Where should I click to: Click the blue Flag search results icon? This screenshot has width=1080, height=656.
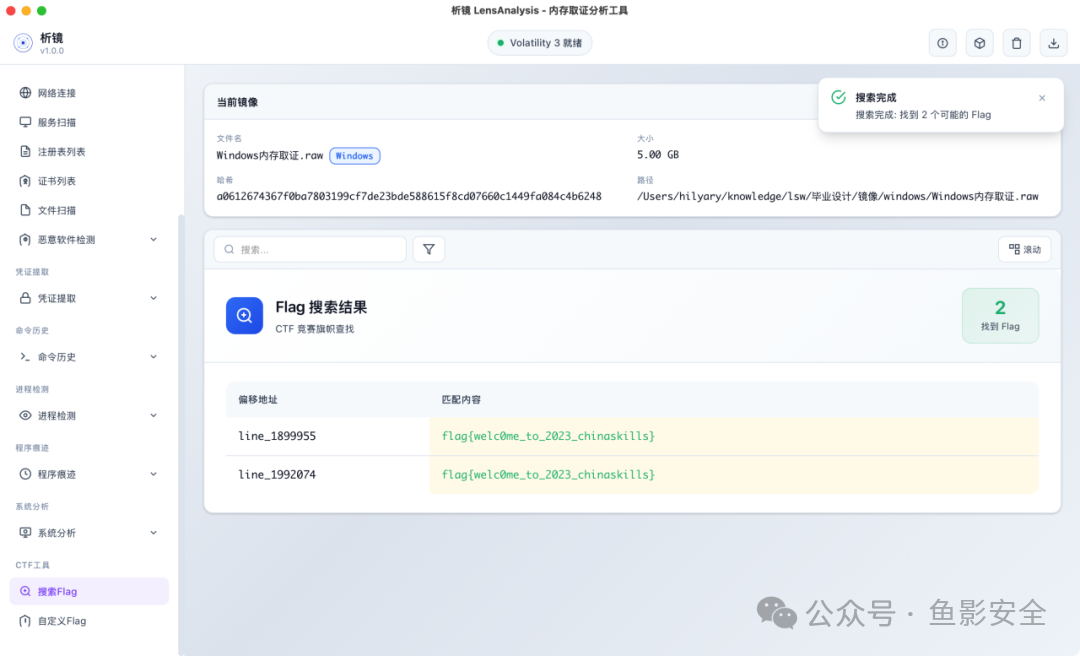tap(245, 316)
